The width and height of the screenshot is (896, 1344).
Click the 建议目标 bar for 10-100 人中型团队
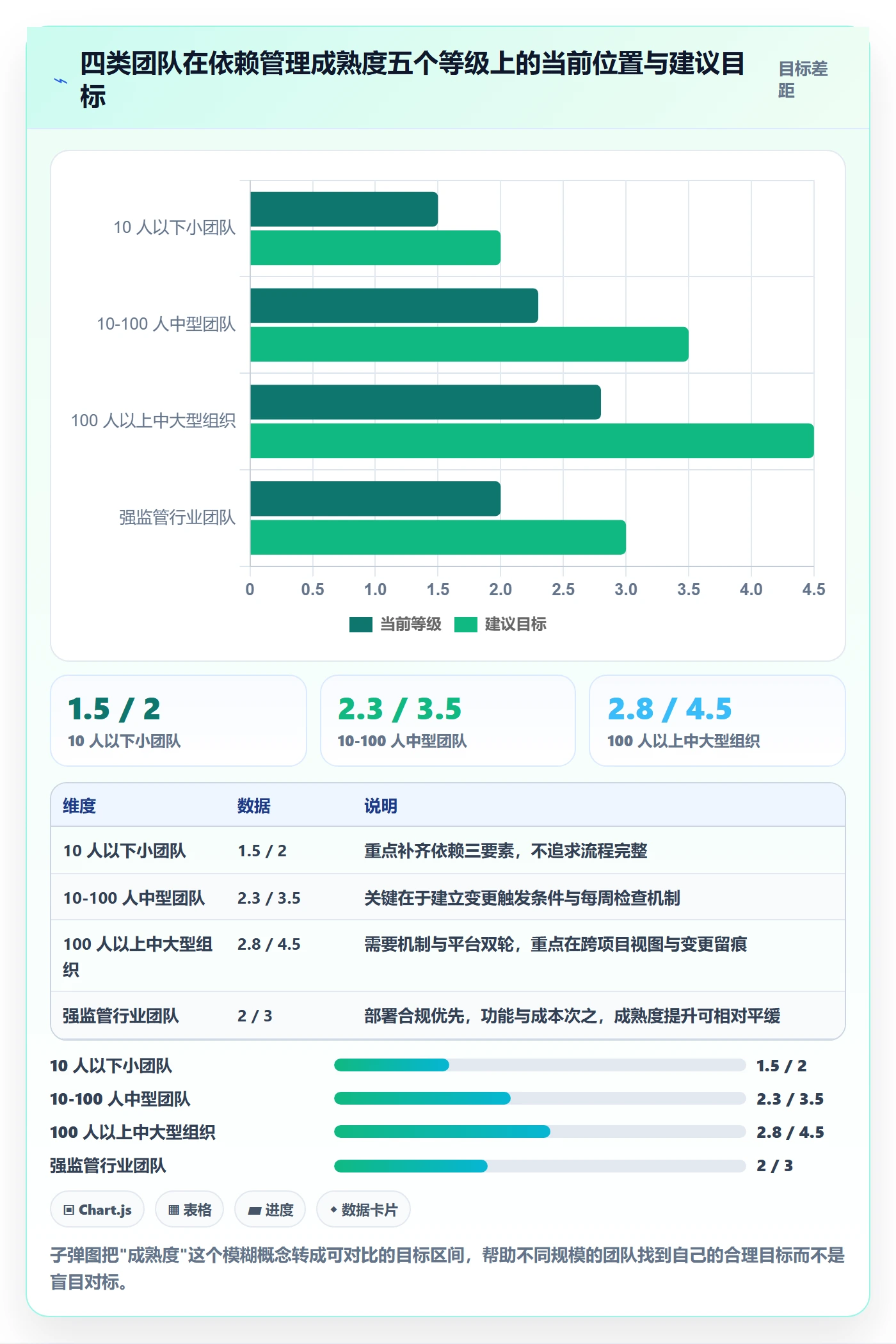[x=470, y=344]
